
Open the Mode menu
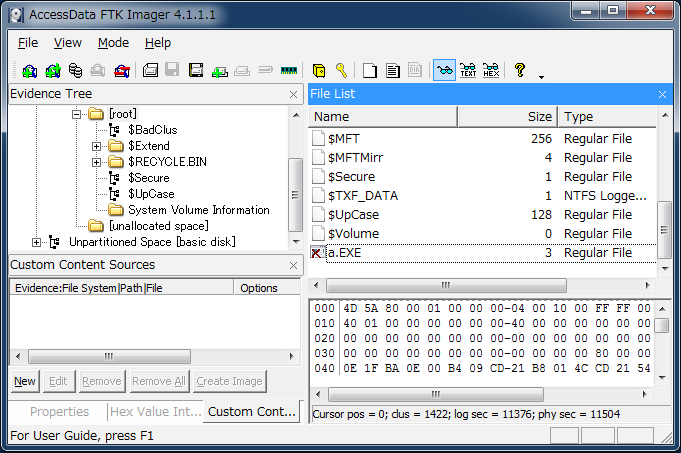113,43
